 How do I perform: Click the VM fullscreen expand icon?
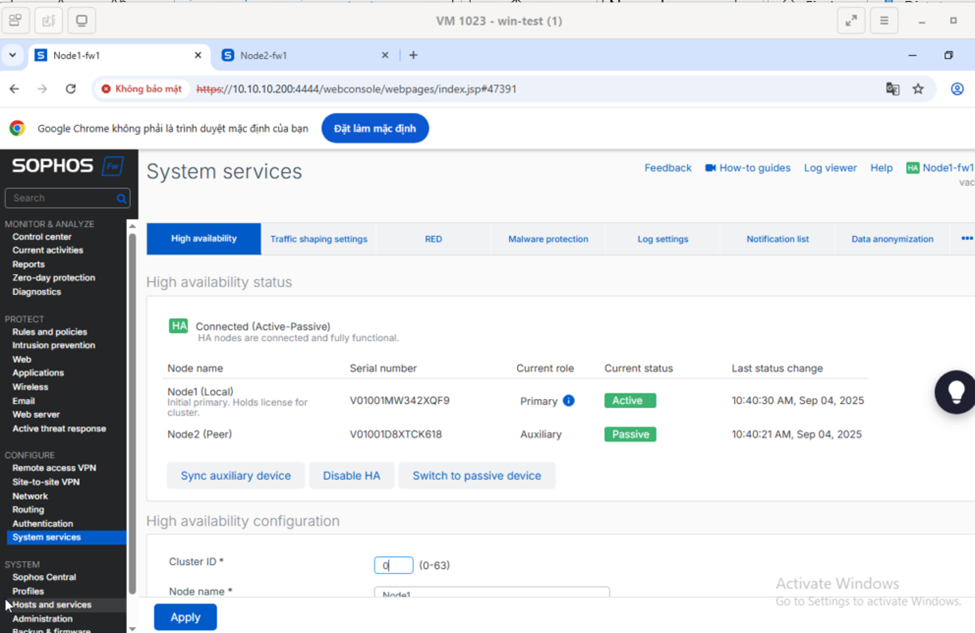851,21
